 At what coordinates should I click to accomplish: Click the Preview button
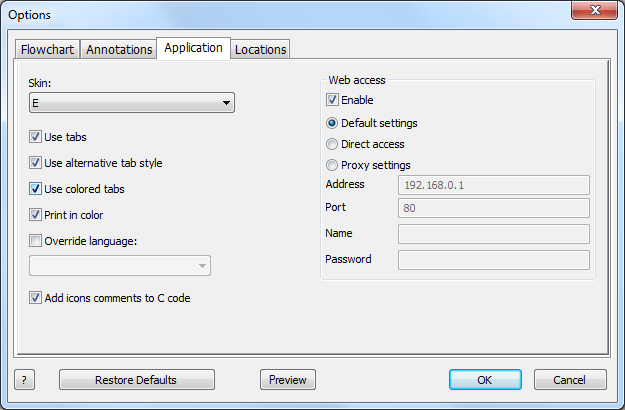coord(288,380)
